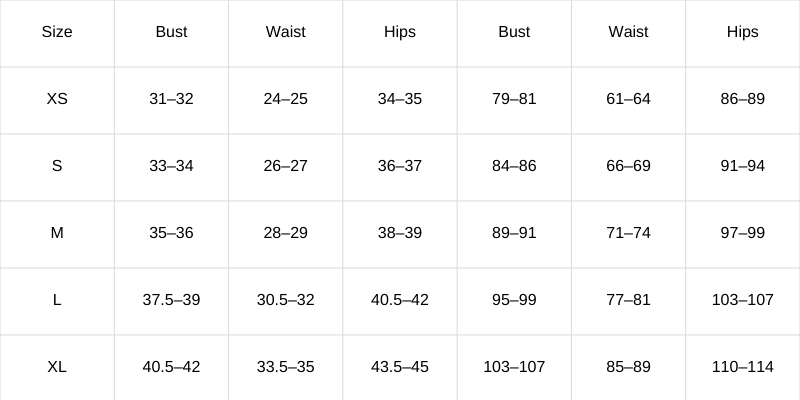This screenshot has height=400, width=800.
Task: Select the M size row label
Action: pyautogui.click(x=57, y=233)
